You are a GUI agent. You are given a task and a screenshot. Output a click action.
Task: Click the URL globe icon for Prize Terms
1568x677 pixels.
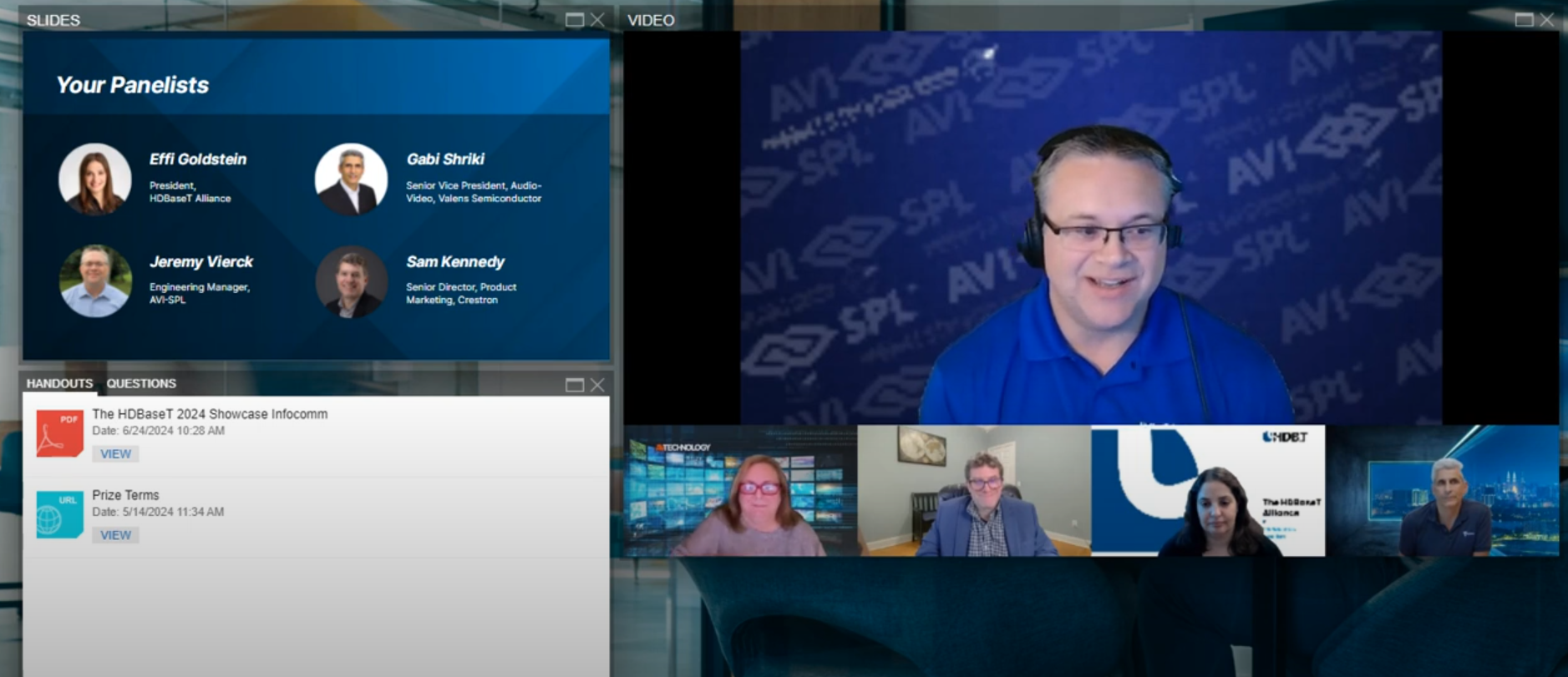(59, 514)
